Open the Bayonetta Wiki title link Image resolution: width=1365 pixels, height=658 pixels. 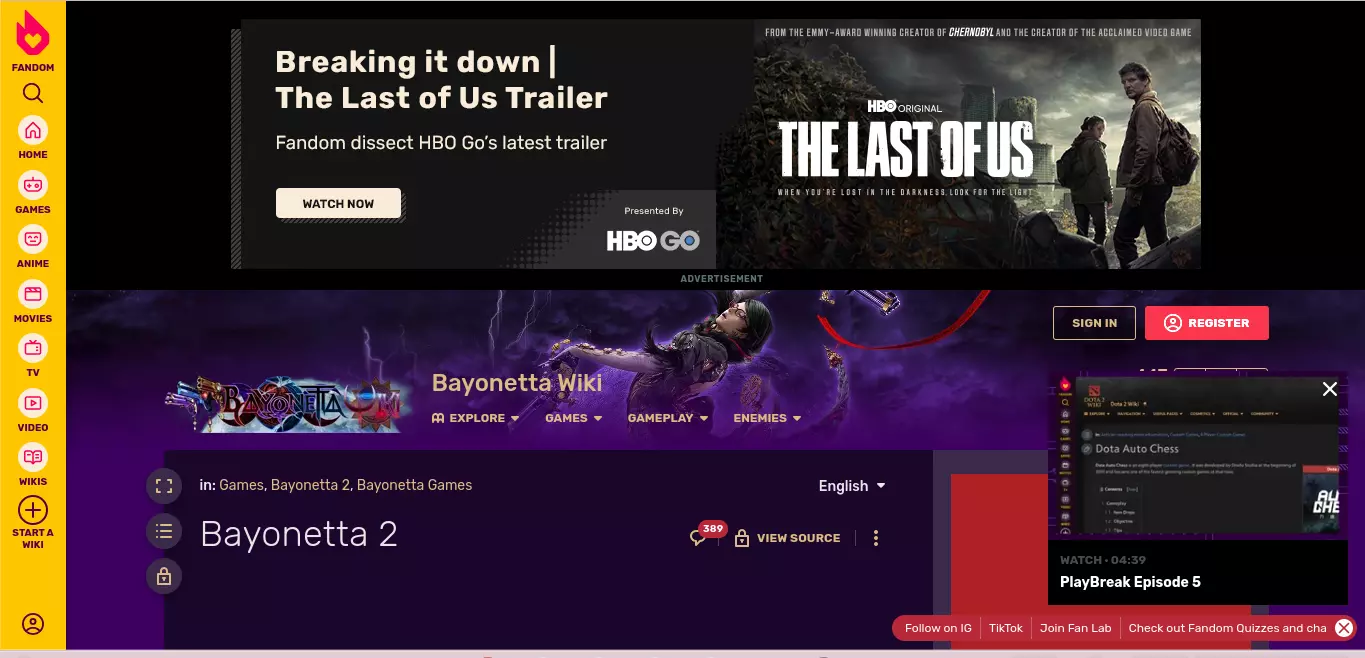517,383
